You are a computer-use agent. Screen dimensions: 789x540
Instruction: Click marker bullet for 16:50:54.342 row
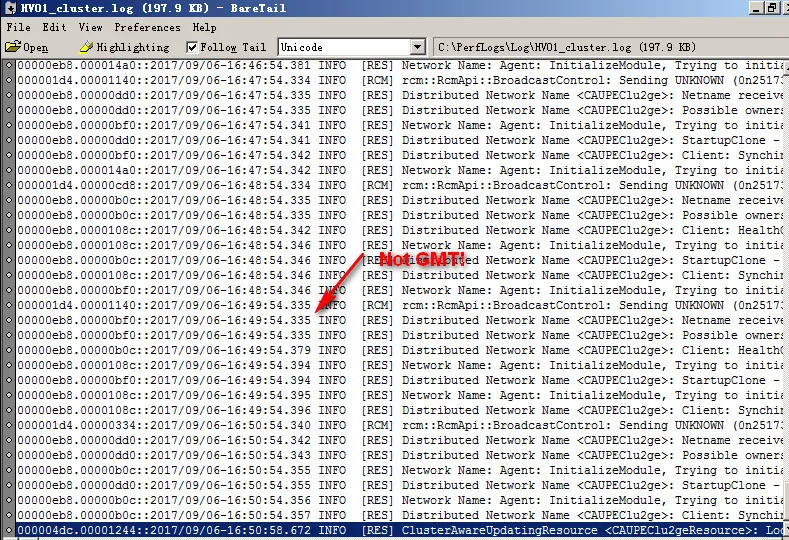coord(9,440)
